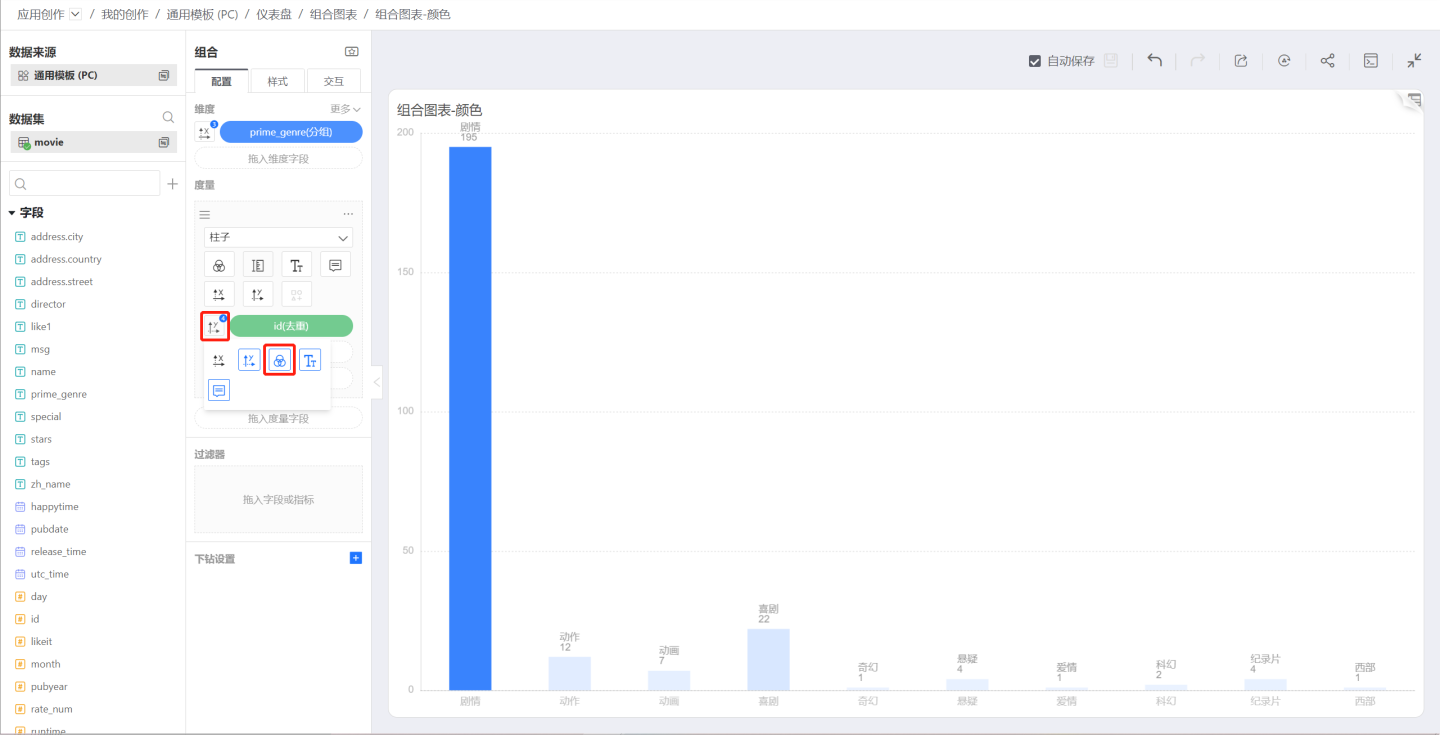Switch to the 交互 tab

click(x=333, y=81)
